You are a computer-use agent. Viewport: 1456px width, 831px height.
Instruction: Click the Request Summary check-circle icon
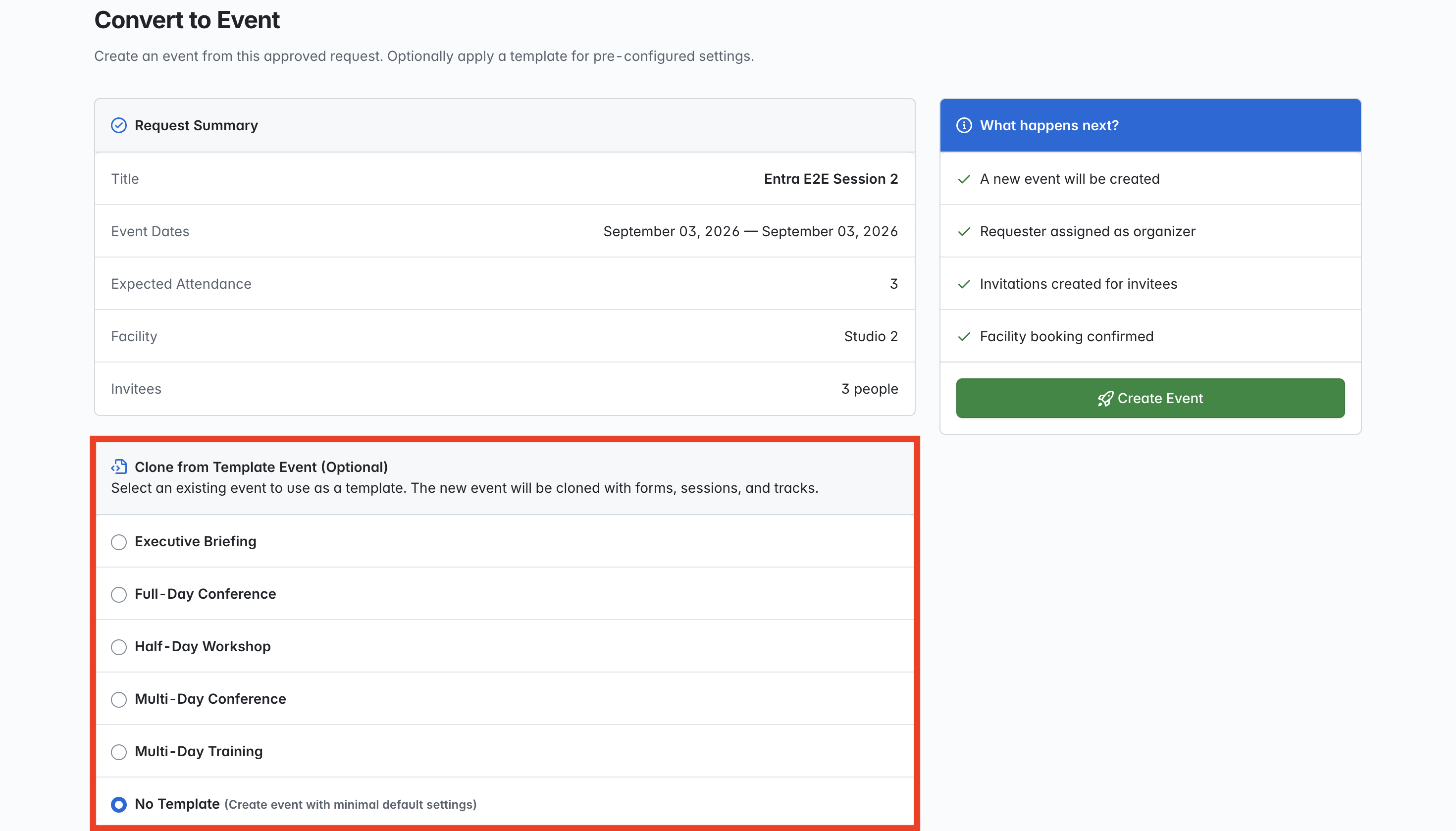pyautogui.click(x=119, y=126)
